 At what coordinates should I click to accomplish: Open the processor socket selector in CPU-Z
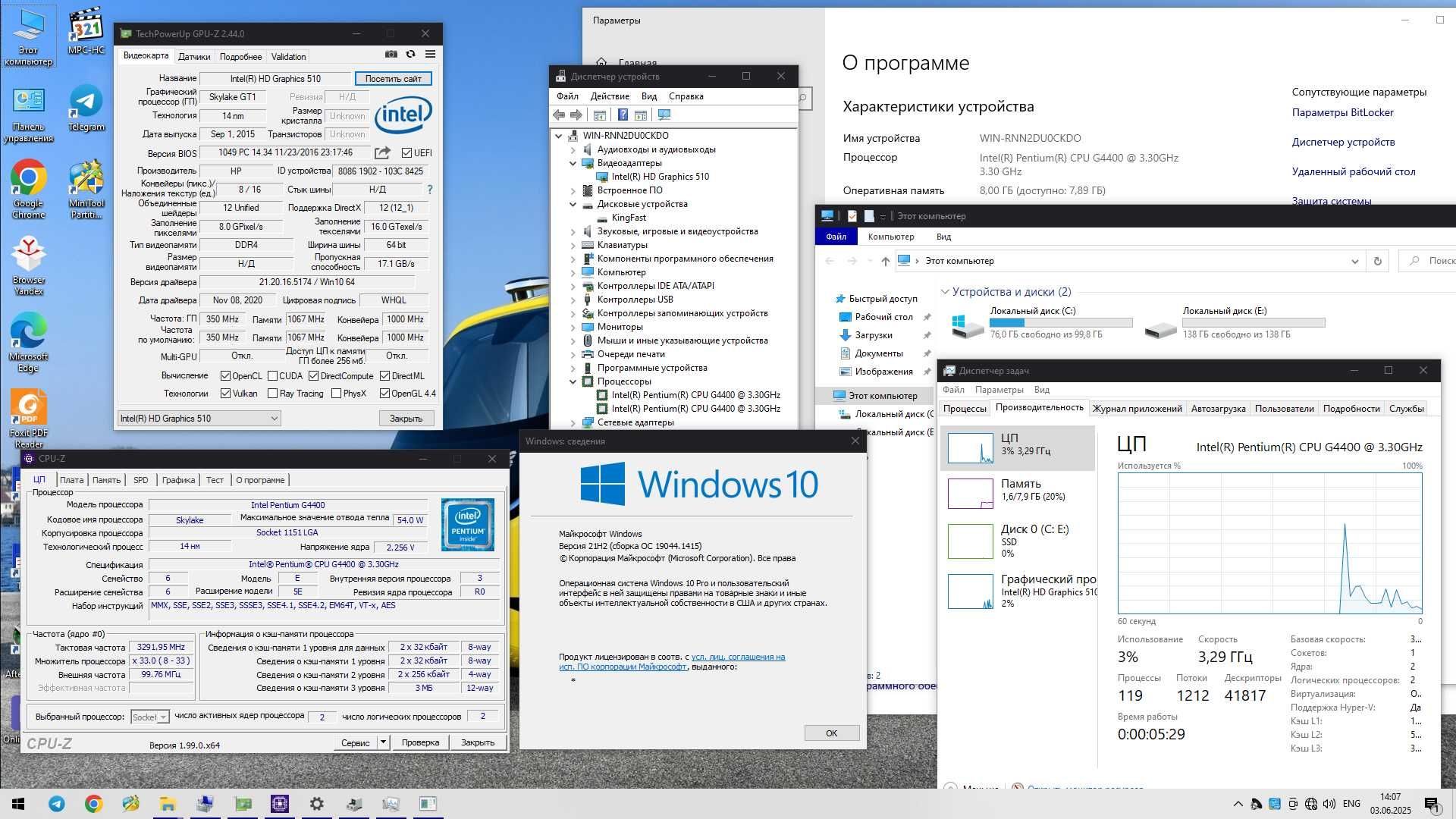pyautogui.click(x=149, y=717)
